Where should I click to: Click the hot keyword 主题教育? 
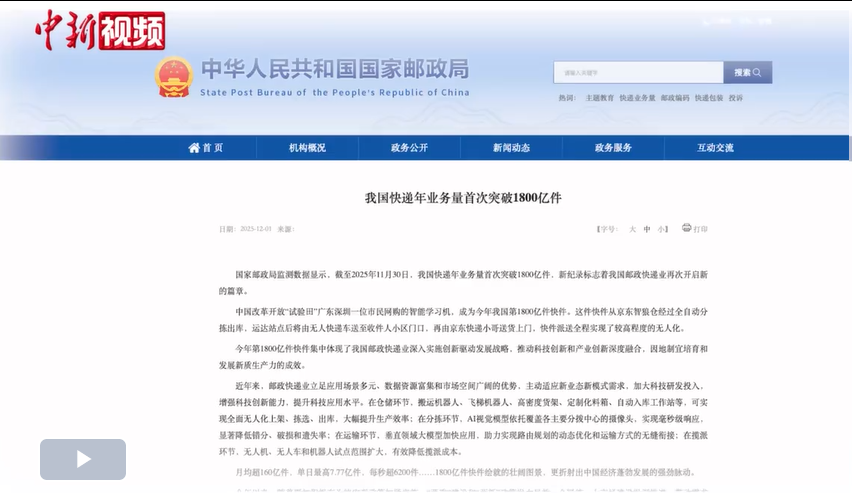pos(599,98)
